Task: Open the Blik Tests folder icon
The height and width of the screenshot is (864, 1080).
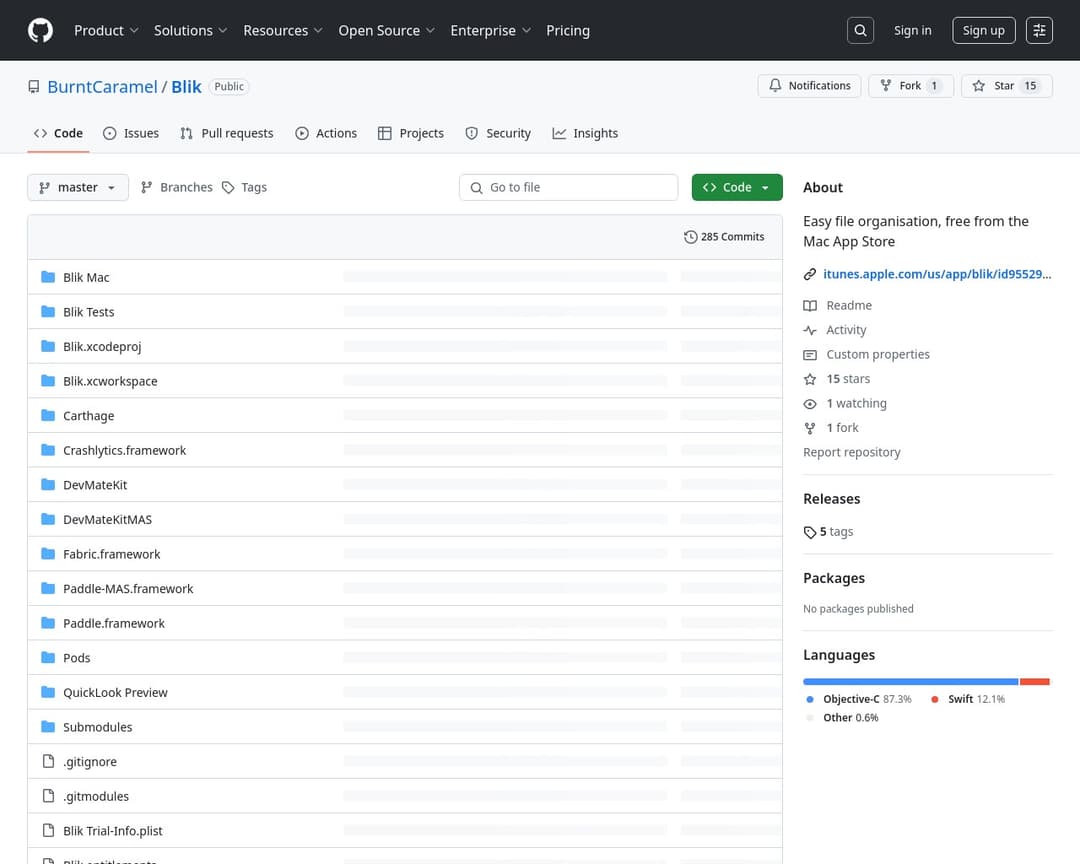Action: pyautogui.click(x=48, y=311)
